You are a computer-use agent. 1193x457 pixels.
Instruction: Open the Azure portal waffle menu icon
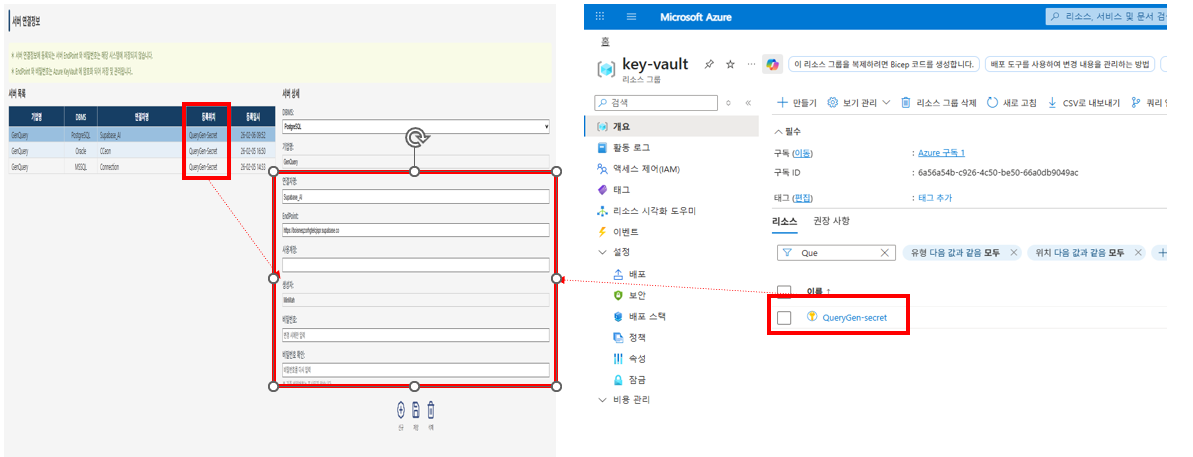(x=600, y=16)
